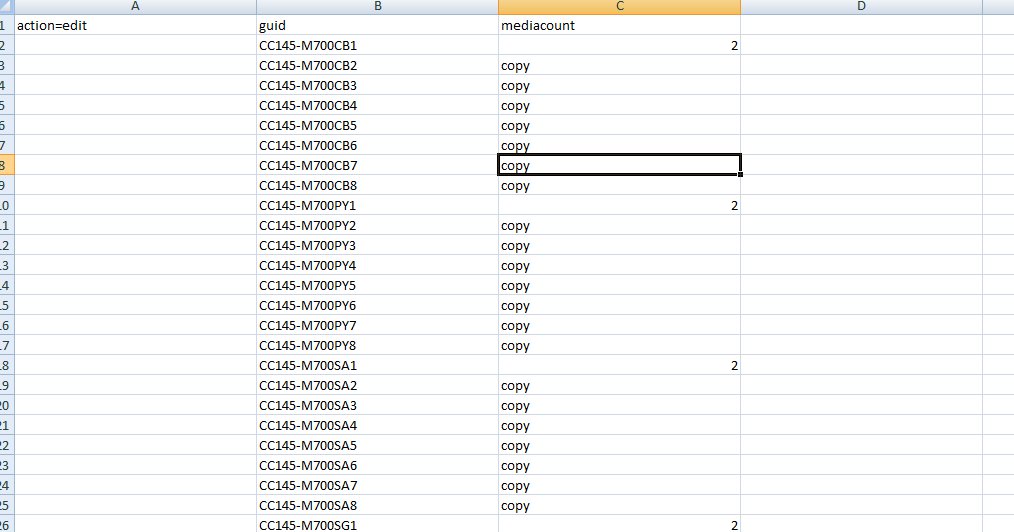Select cell CC145-M700CB7
The width and height of the screenshot is (1014, 532).
378,165
